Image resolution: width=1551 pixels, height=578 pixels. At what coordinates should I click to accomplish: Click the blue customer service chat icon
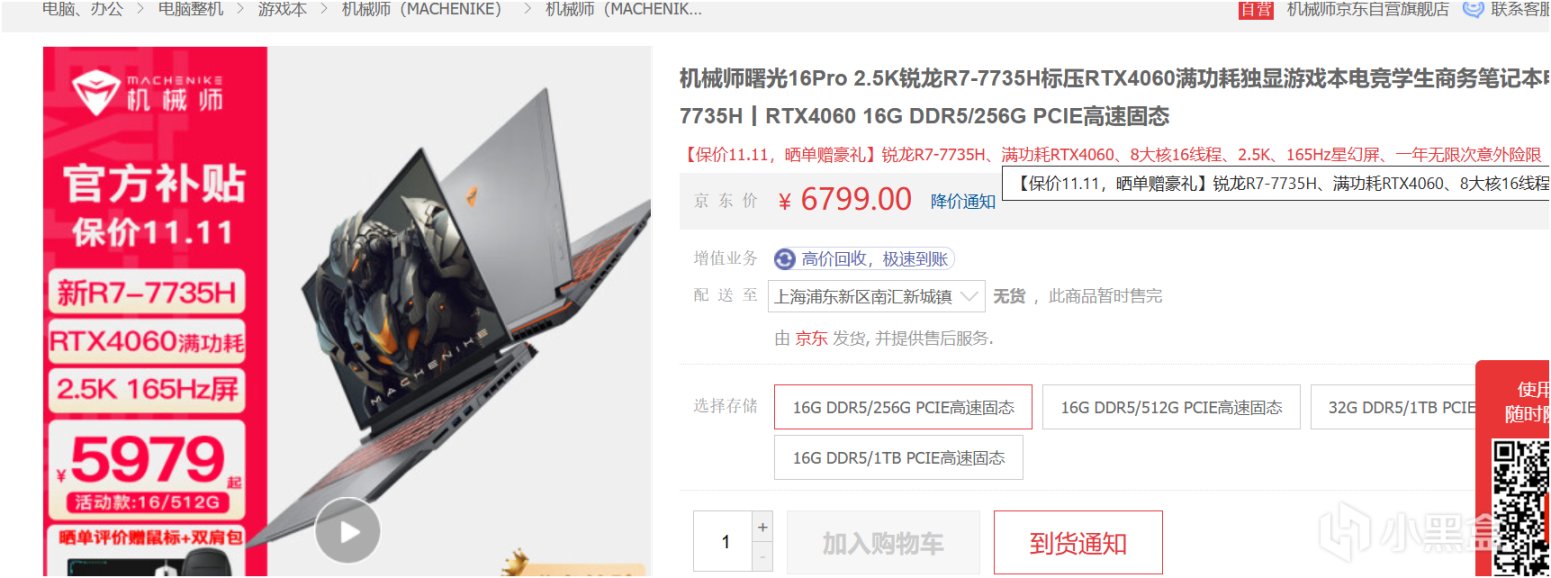(x=1472, y=9)
